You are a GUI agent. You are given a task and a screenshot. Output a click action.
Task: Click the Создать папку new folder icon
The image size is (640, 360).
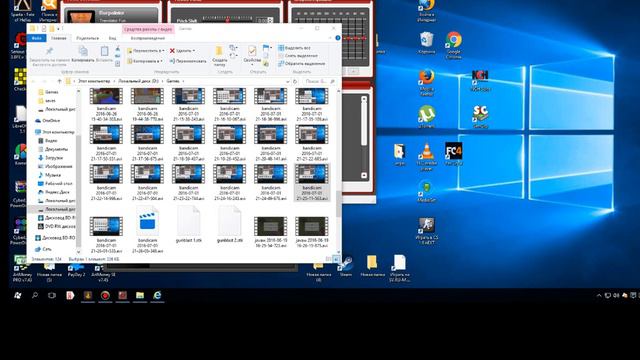(x=219, y=51)
